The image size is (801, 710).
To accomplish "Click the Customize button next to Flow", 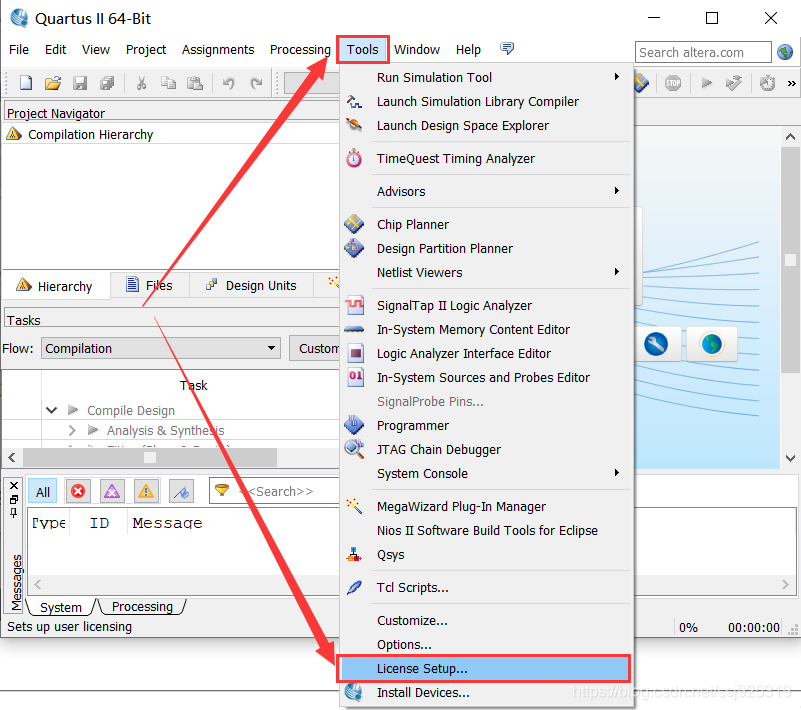I will click(315, 348).
